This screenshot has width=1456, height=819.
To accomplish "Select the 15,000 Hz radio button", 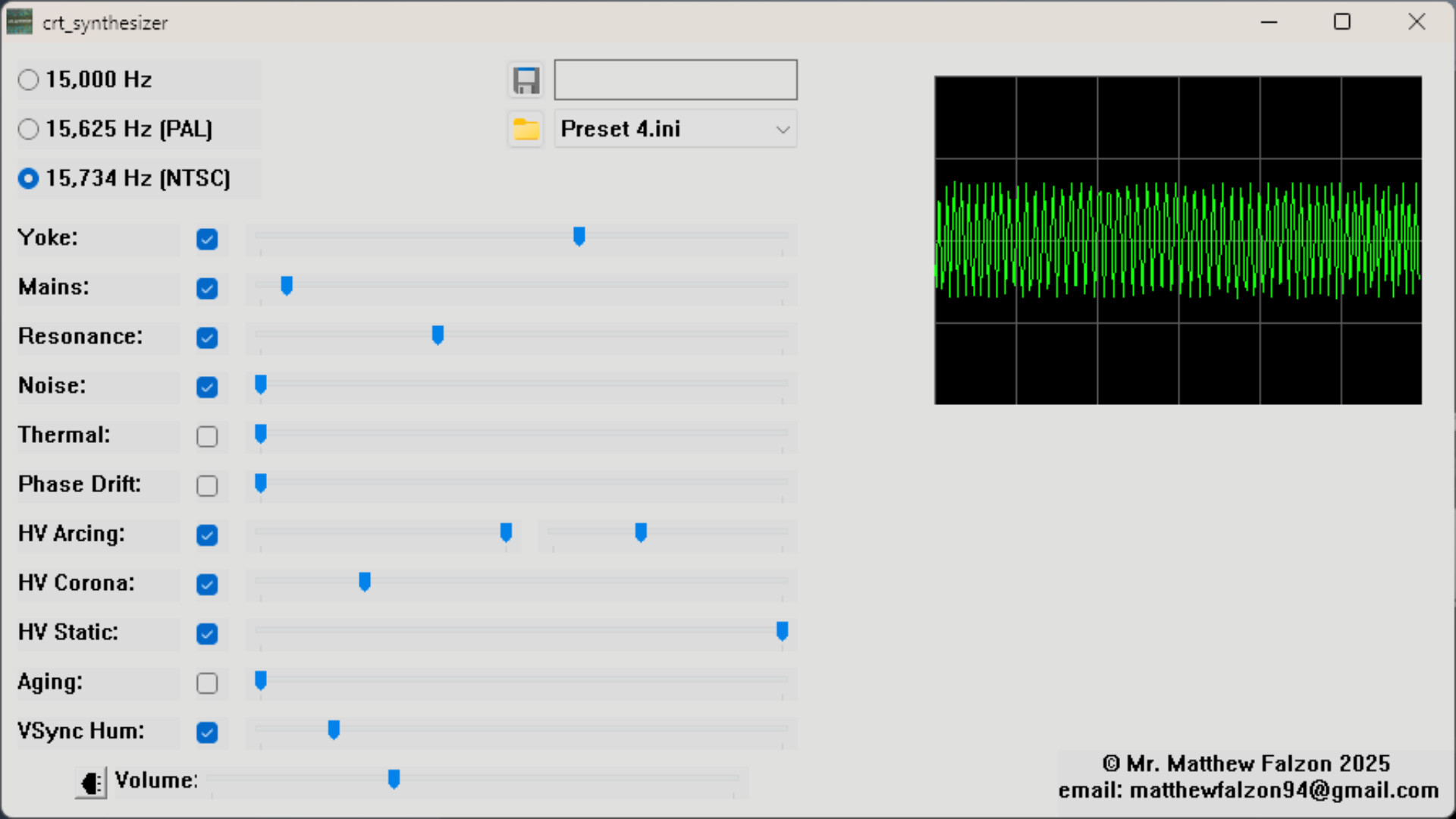I will tap(29, 80).
